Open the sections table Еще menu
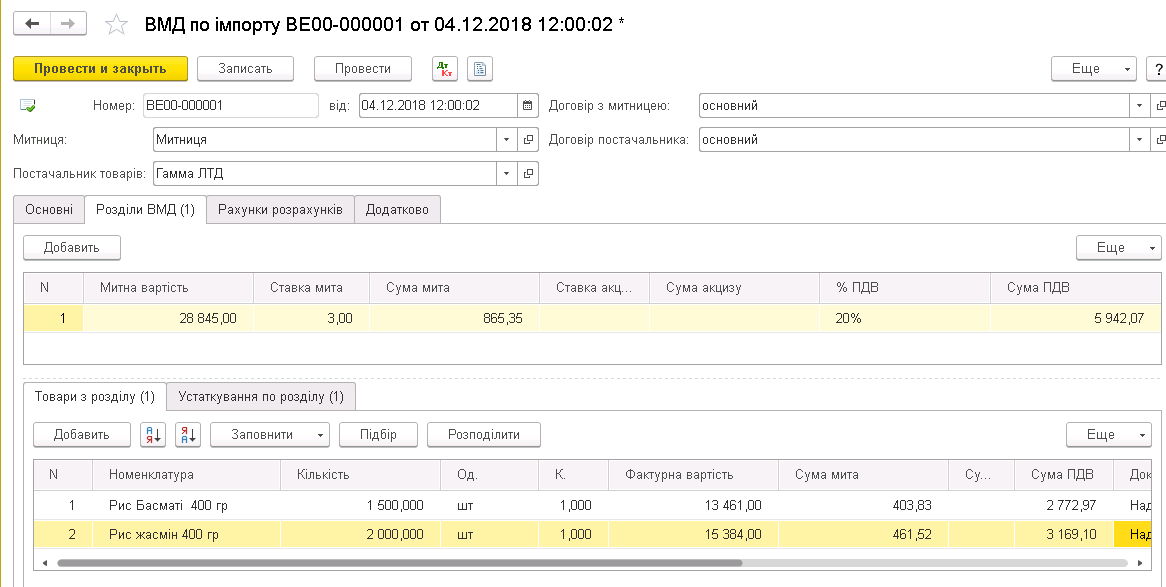The width and height of the screenshot is (1166, 587). click(x=1118, y=248)
